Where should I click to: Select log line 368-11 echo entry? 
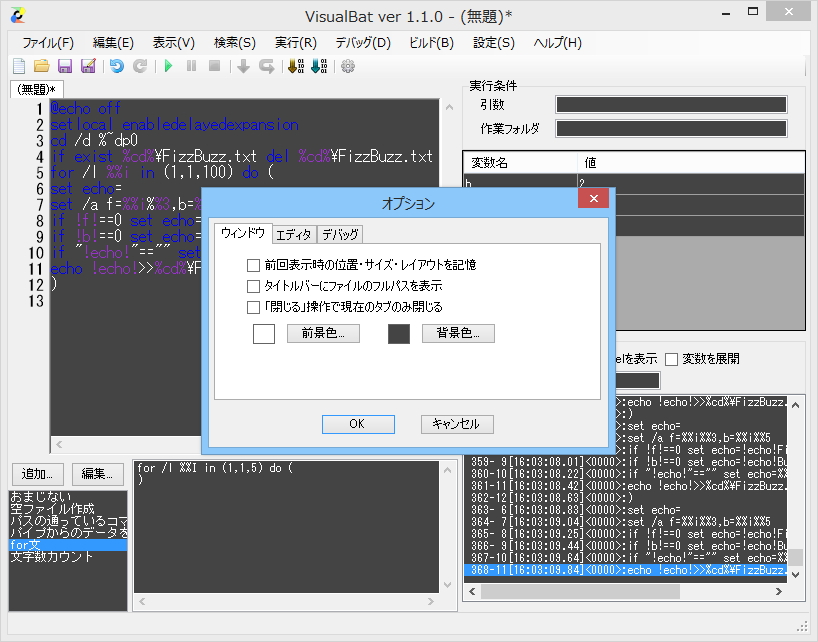pyautogui.click(x=625, y=570)
